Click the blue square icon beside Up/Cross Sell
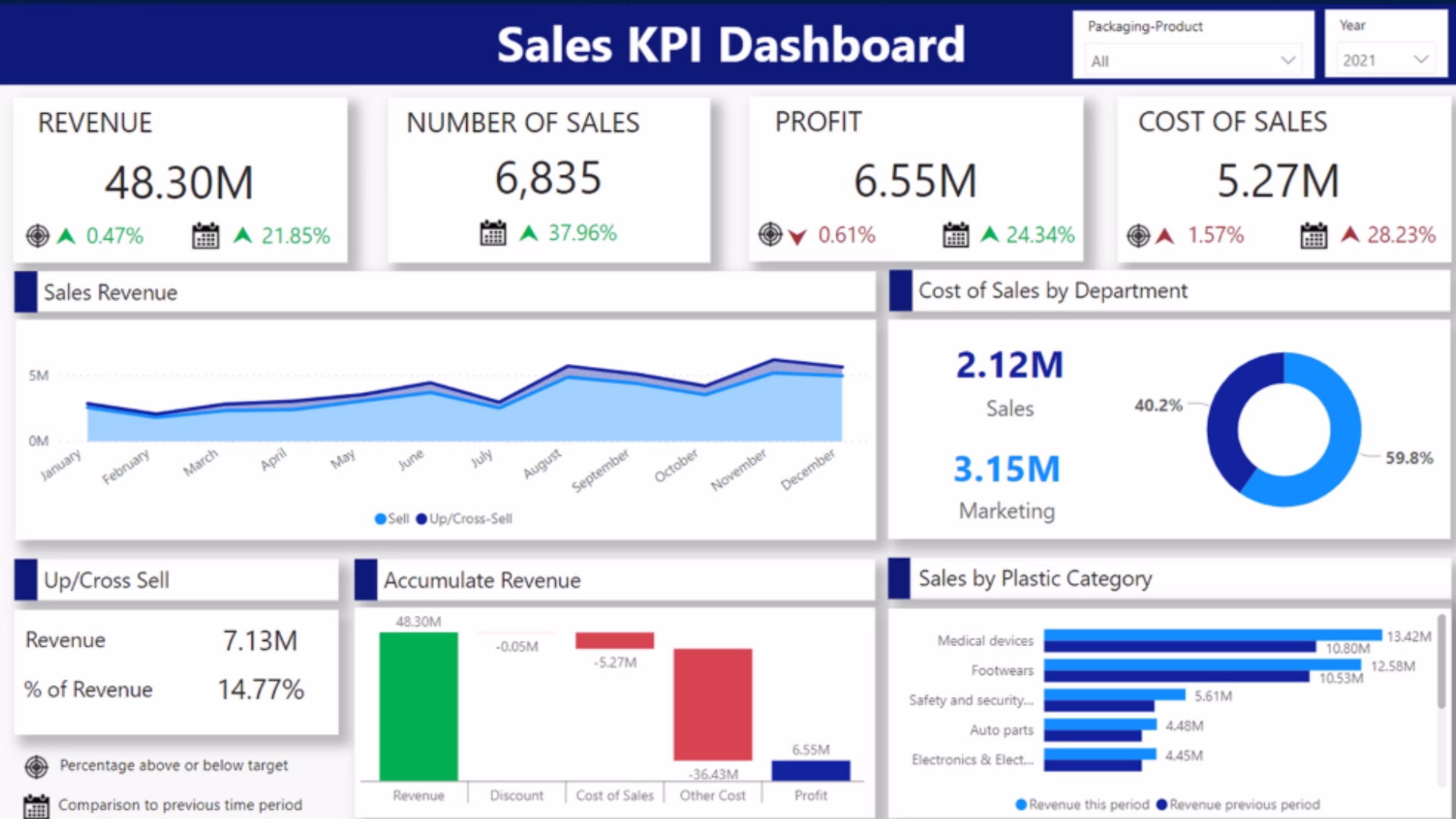This screenshot has height=819, width=1456. tap(25, 581)
